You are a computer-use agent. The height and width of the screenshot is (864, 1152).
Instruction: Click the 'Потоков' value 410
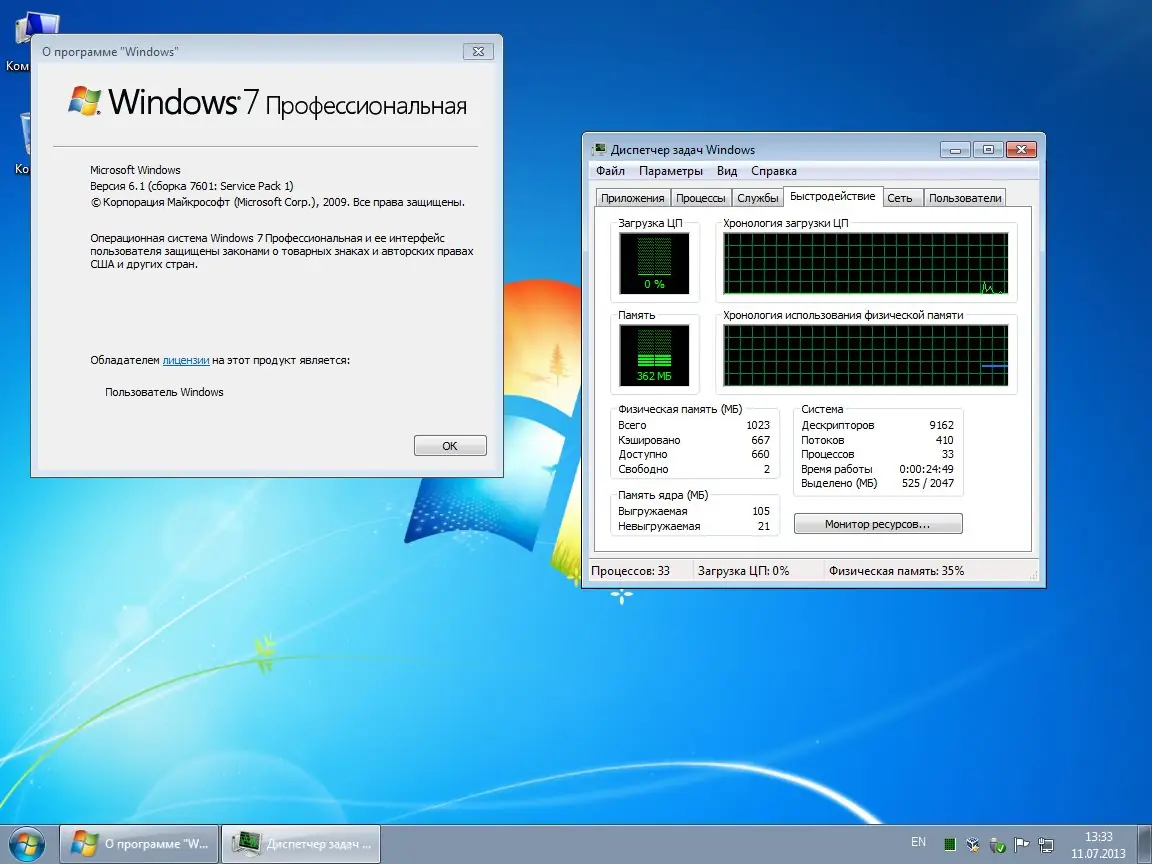click(944, 440)
